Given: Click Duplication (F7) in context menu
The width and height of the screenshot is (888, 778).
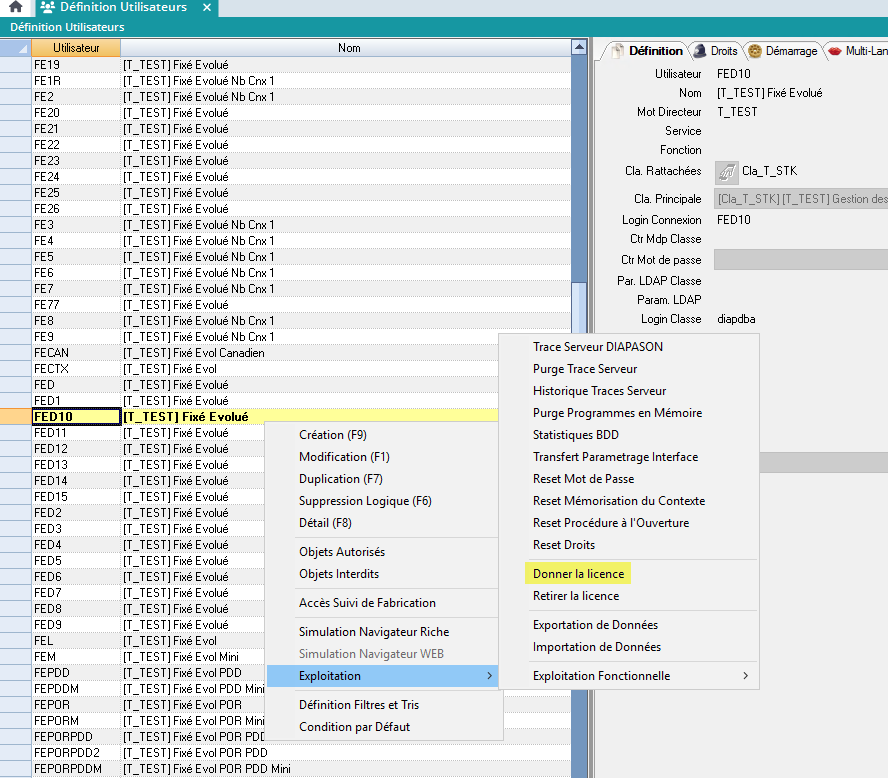Looking at the screenshot, I should (341, 479).
